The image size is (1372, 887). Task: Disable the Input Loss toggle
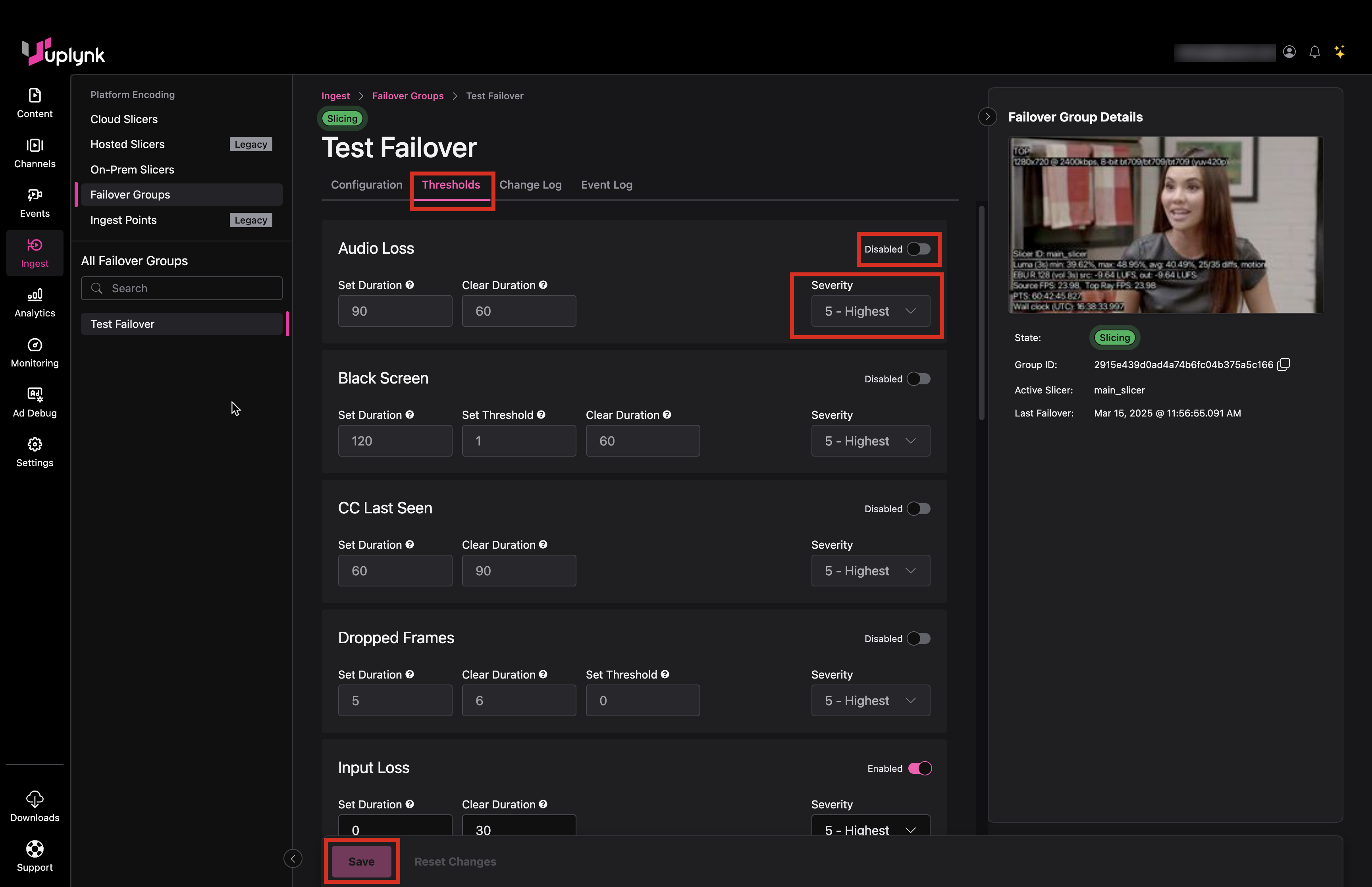point(919,768)
